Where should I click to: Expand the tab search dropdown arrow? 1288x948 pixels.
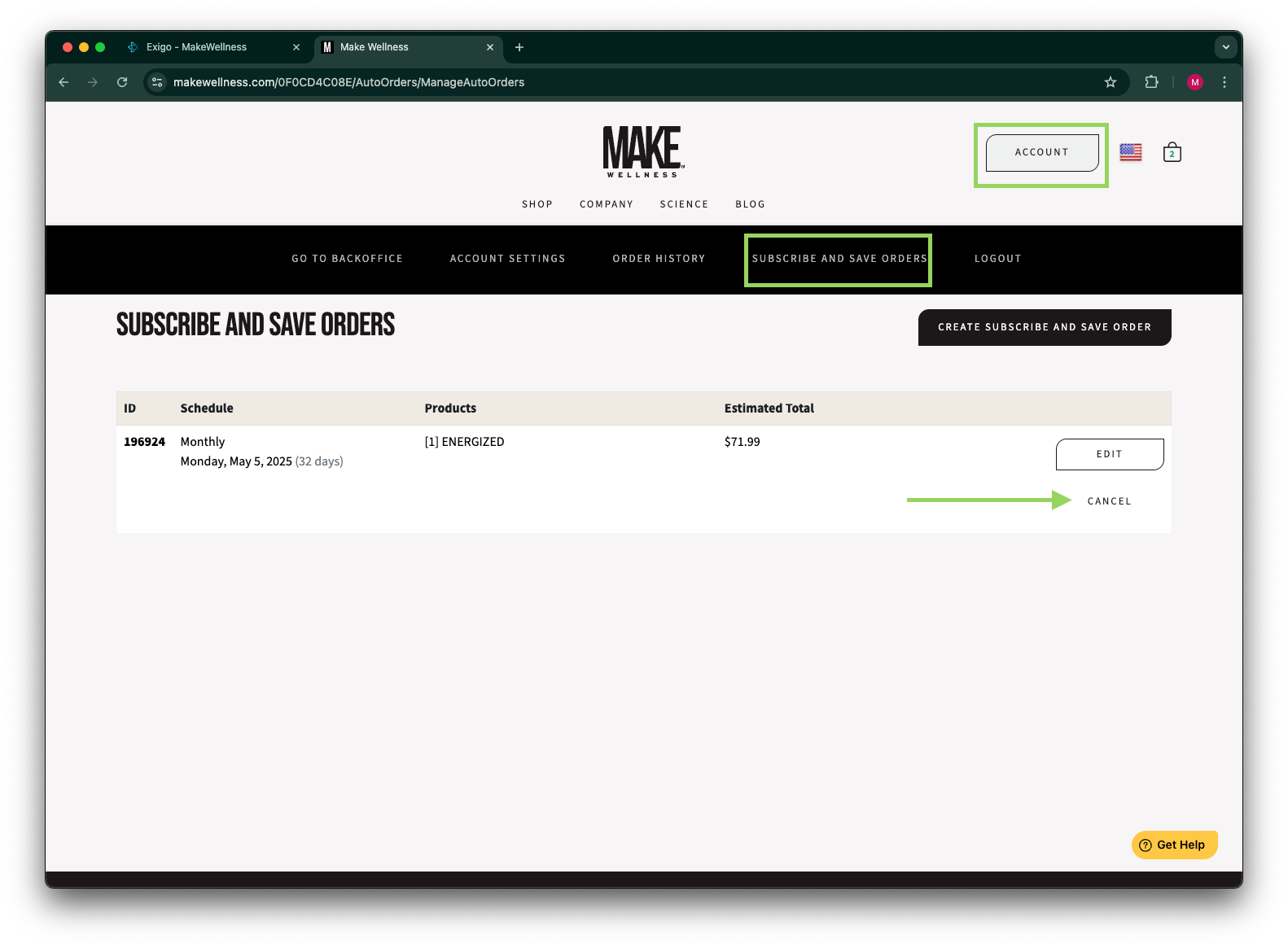[1225, 47]
